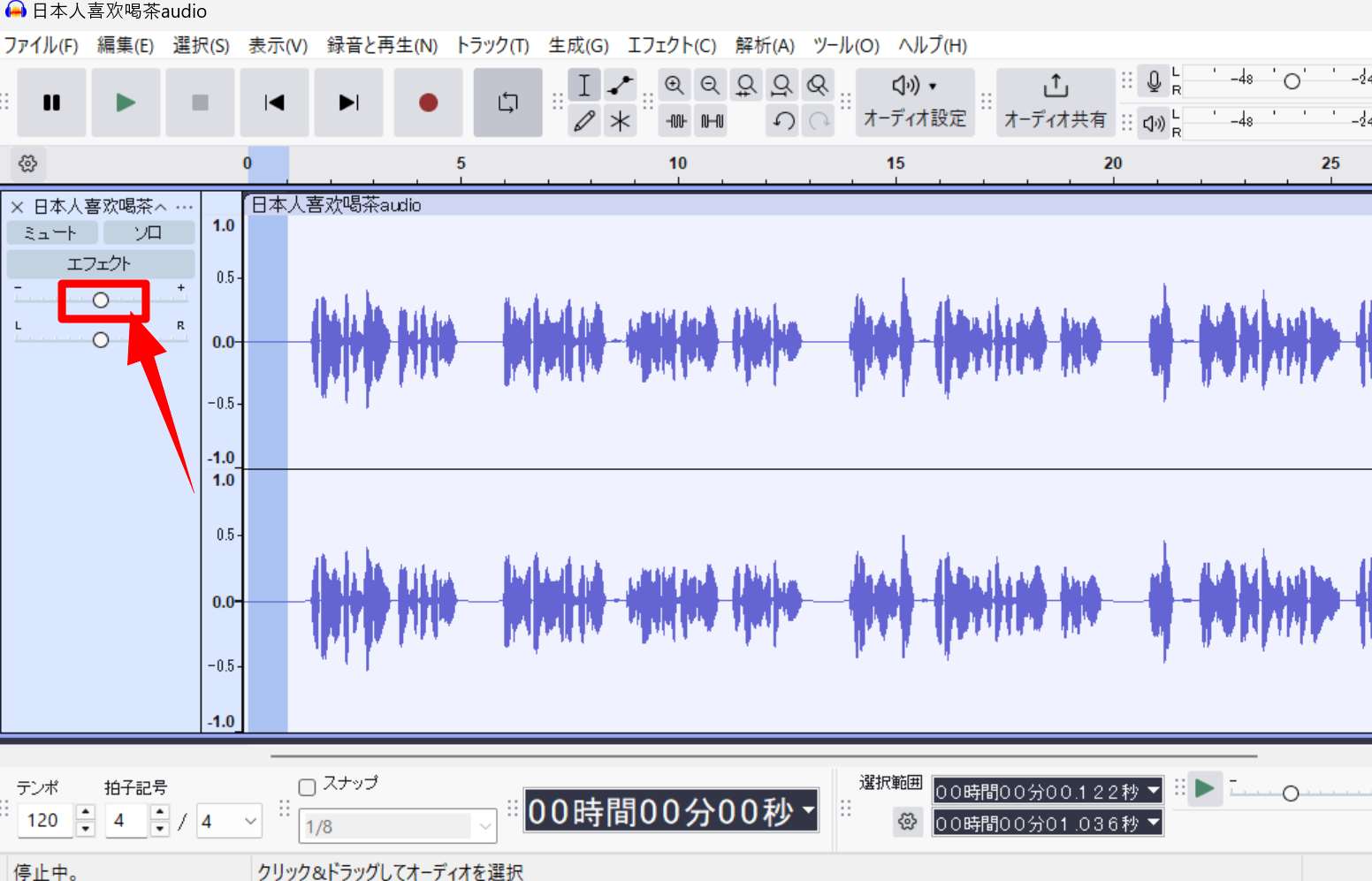Click オーディオ共有 share audio button
The image size is (1372, 881).
1056,103
